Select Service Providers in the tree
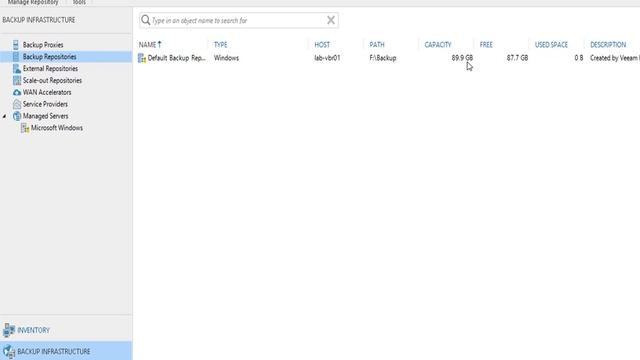 point(45,104)
